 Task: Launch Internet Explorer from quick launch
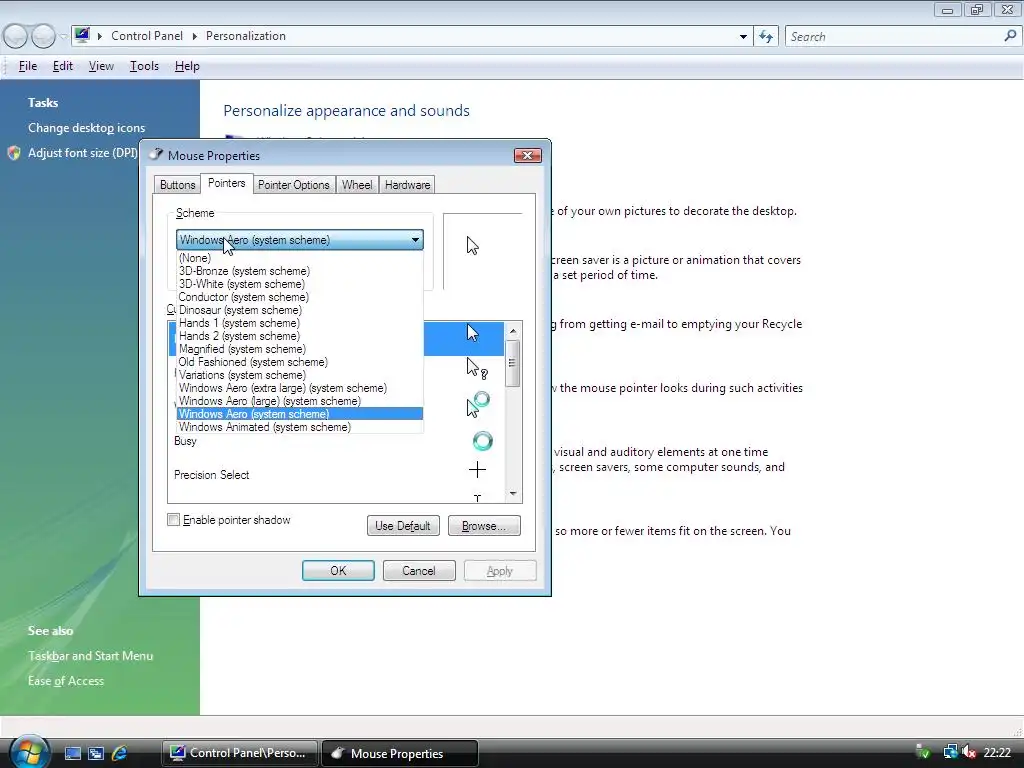coord(120,754)
